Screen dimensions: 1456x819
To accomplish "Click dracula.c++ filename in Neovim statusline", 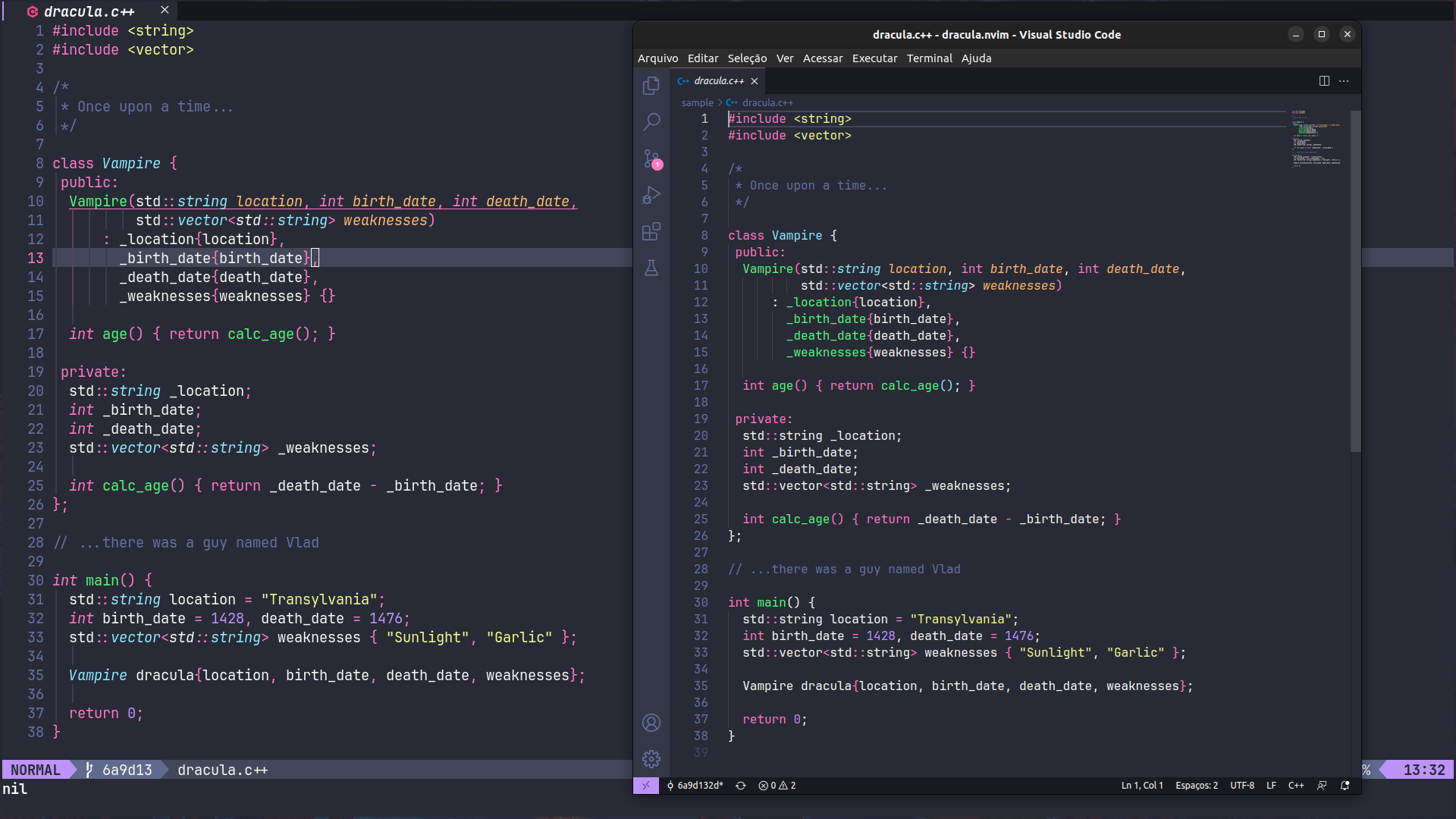I will pyautogui.click(x=222, y=770).
